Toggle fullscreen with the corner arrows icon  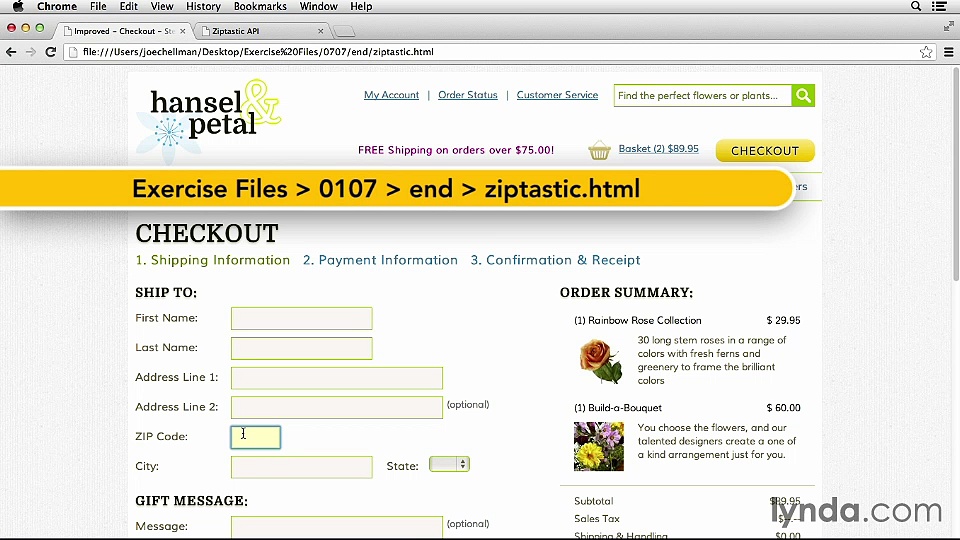click(948, 26)
